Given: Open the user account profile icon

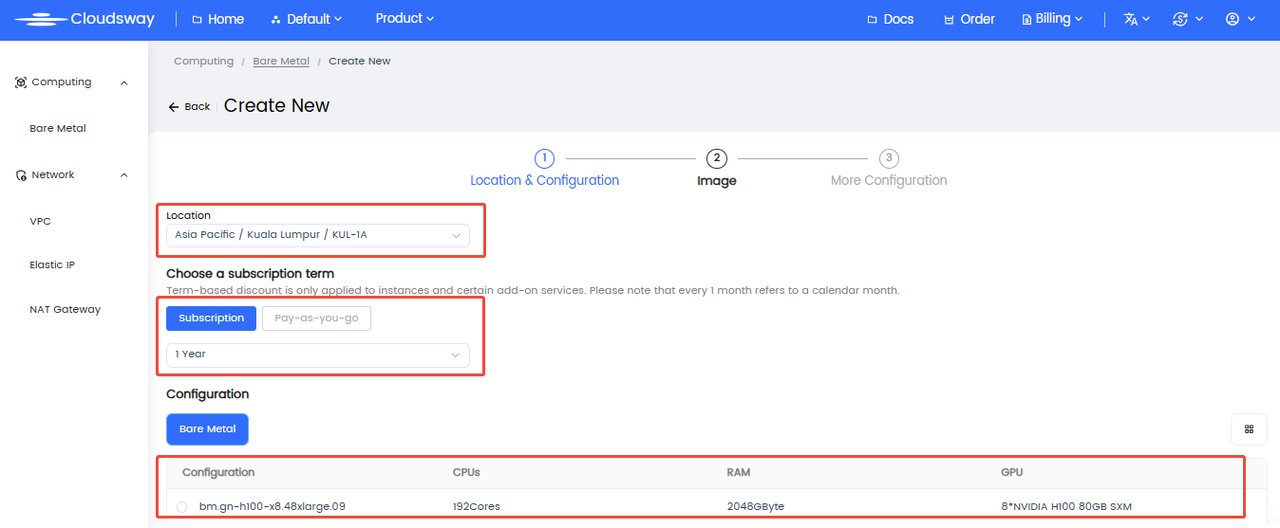Looking at the screenshot, I should (x=1233, y=19).
